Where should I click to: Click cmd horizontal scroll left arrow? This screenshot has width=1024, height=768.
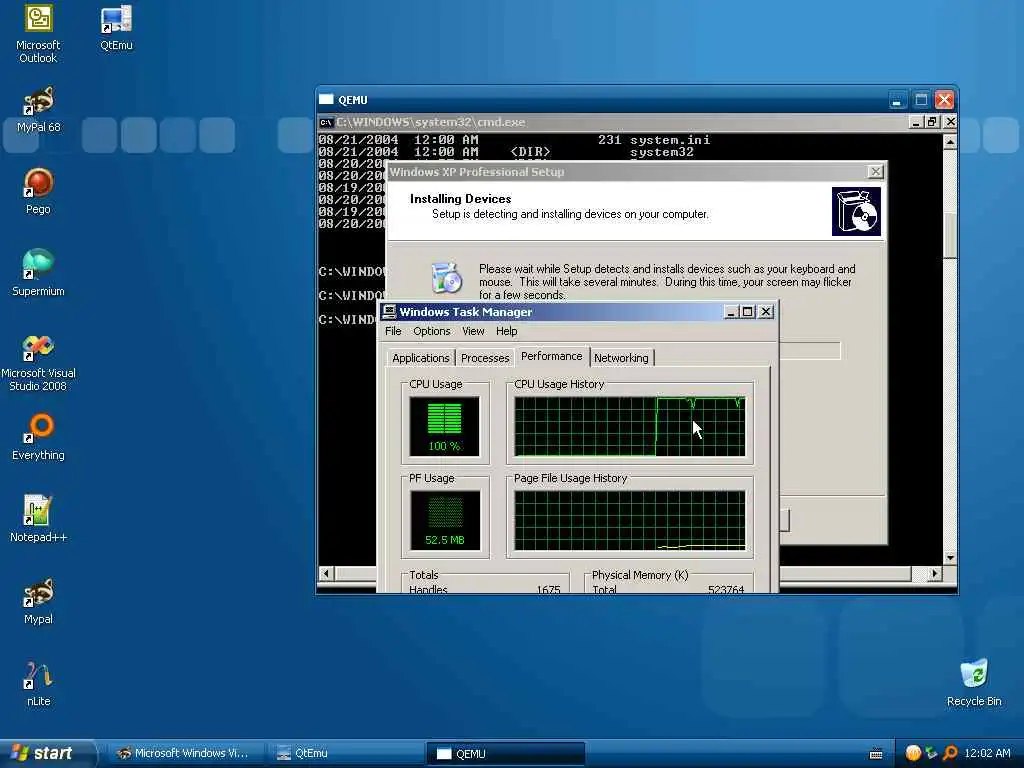pos(327,573)
